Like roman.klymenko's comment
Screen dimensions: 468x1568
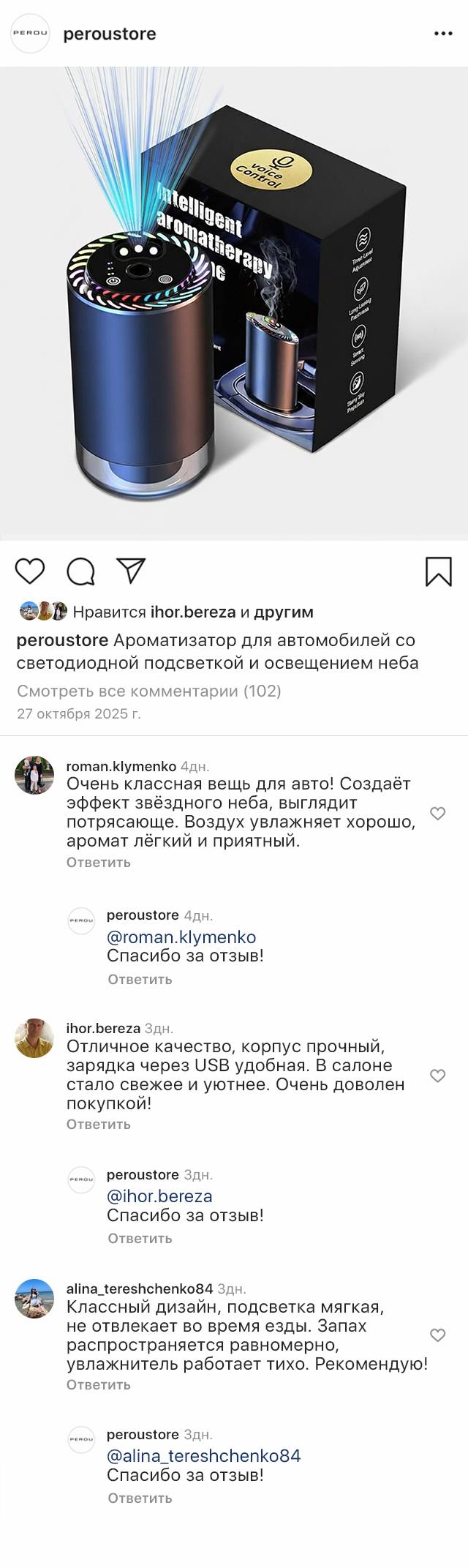[x=437, y=814]
